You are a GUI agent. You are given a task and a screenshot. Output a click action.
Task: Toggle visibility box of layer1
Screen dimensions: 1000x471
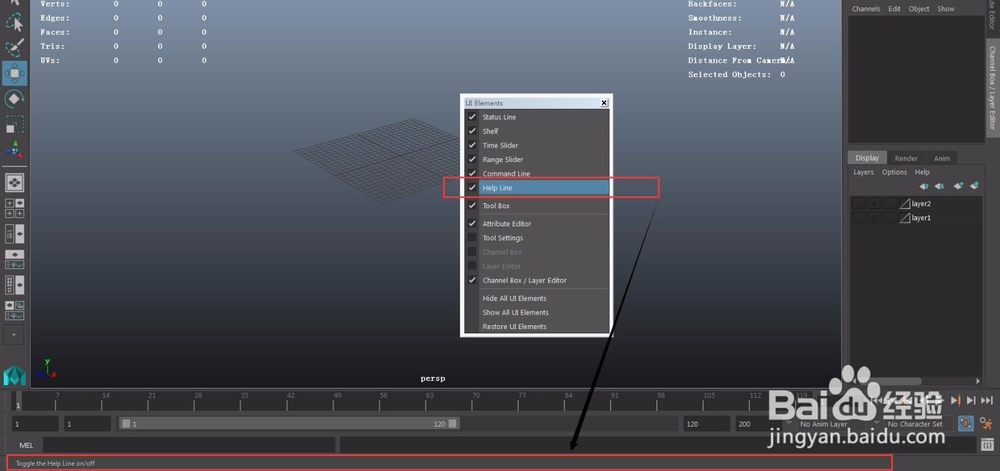[860, 218]
